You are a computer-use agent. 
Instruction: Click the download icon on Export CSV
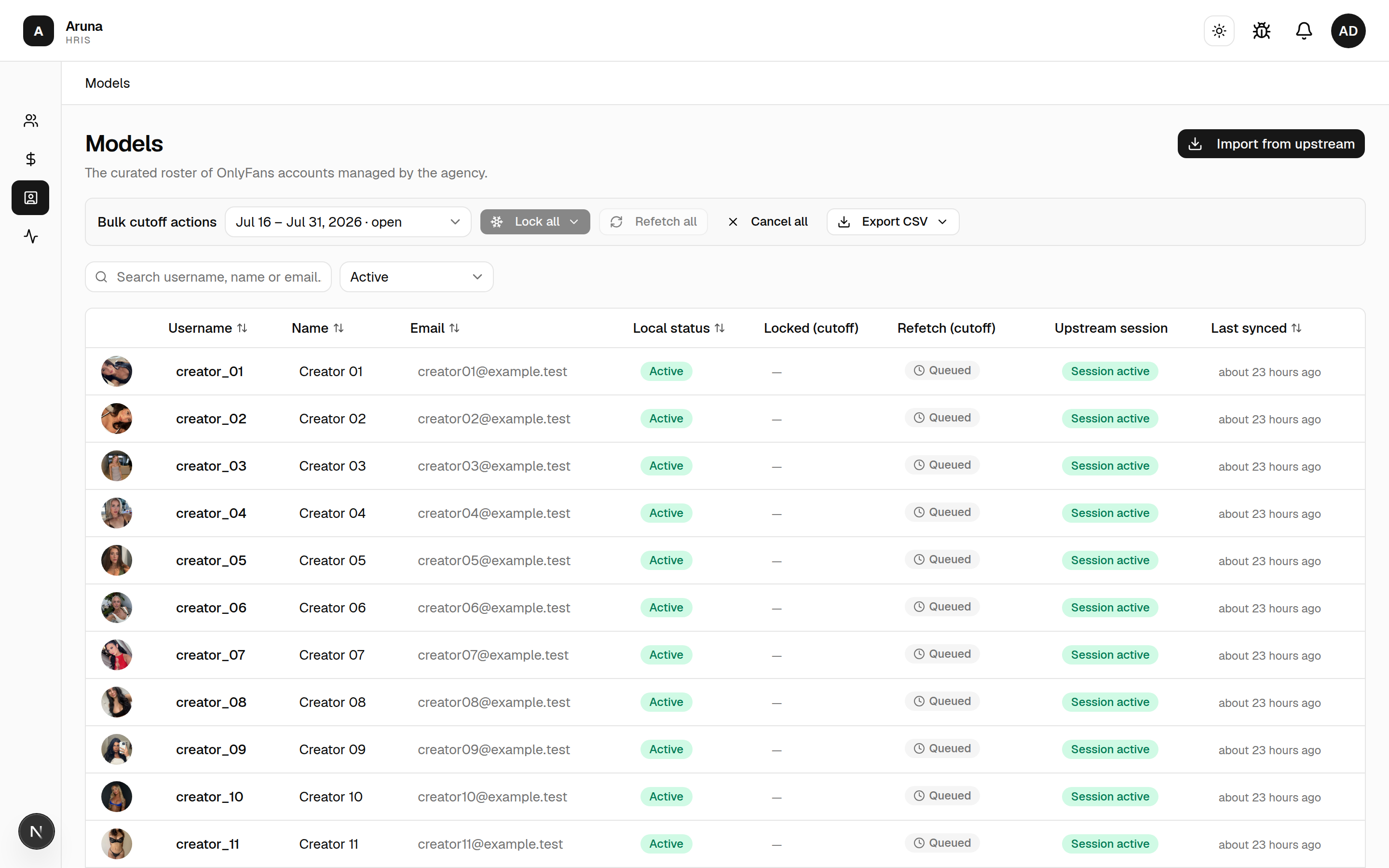coord(844,222)
